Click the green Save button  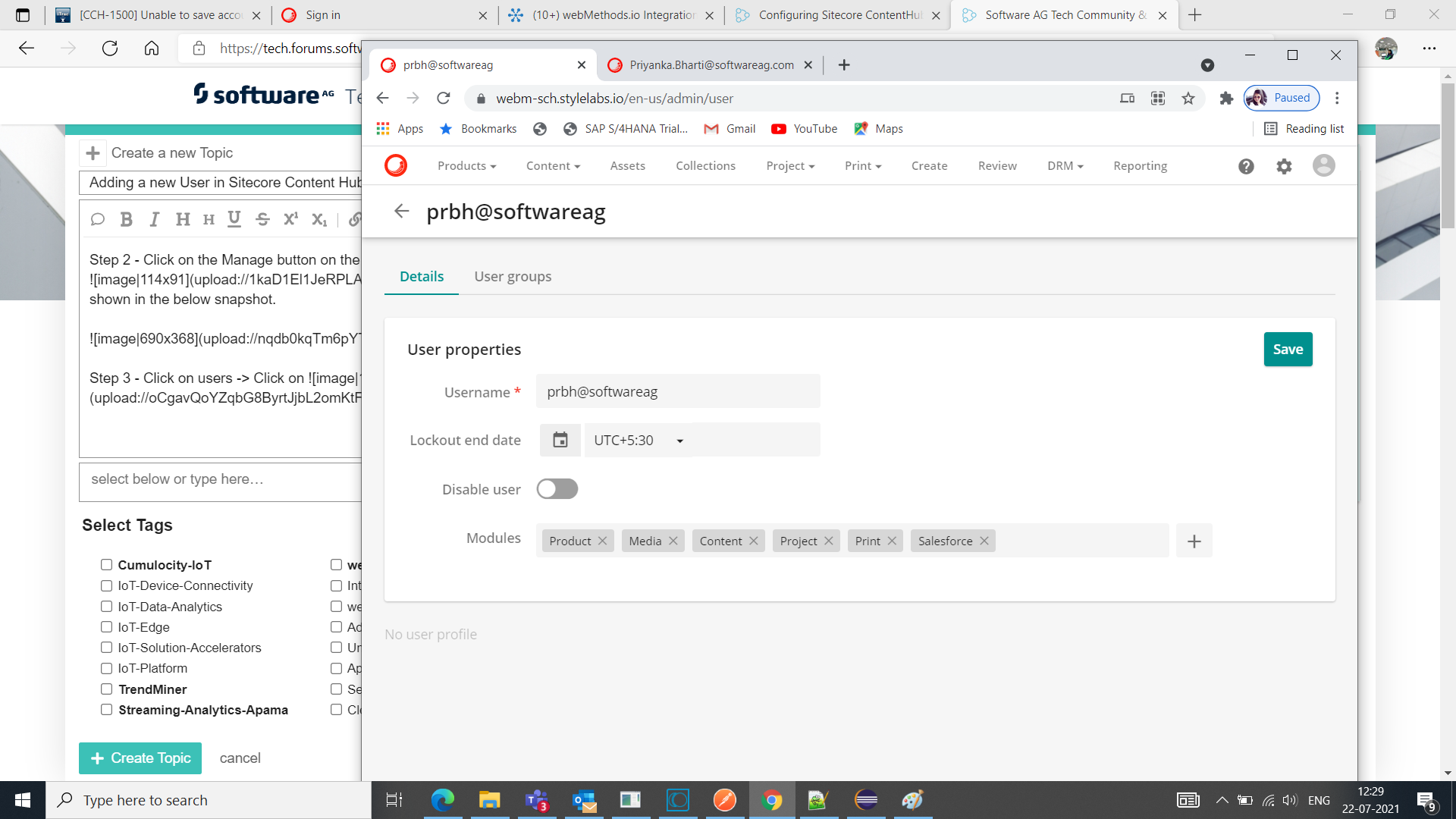1288,350
